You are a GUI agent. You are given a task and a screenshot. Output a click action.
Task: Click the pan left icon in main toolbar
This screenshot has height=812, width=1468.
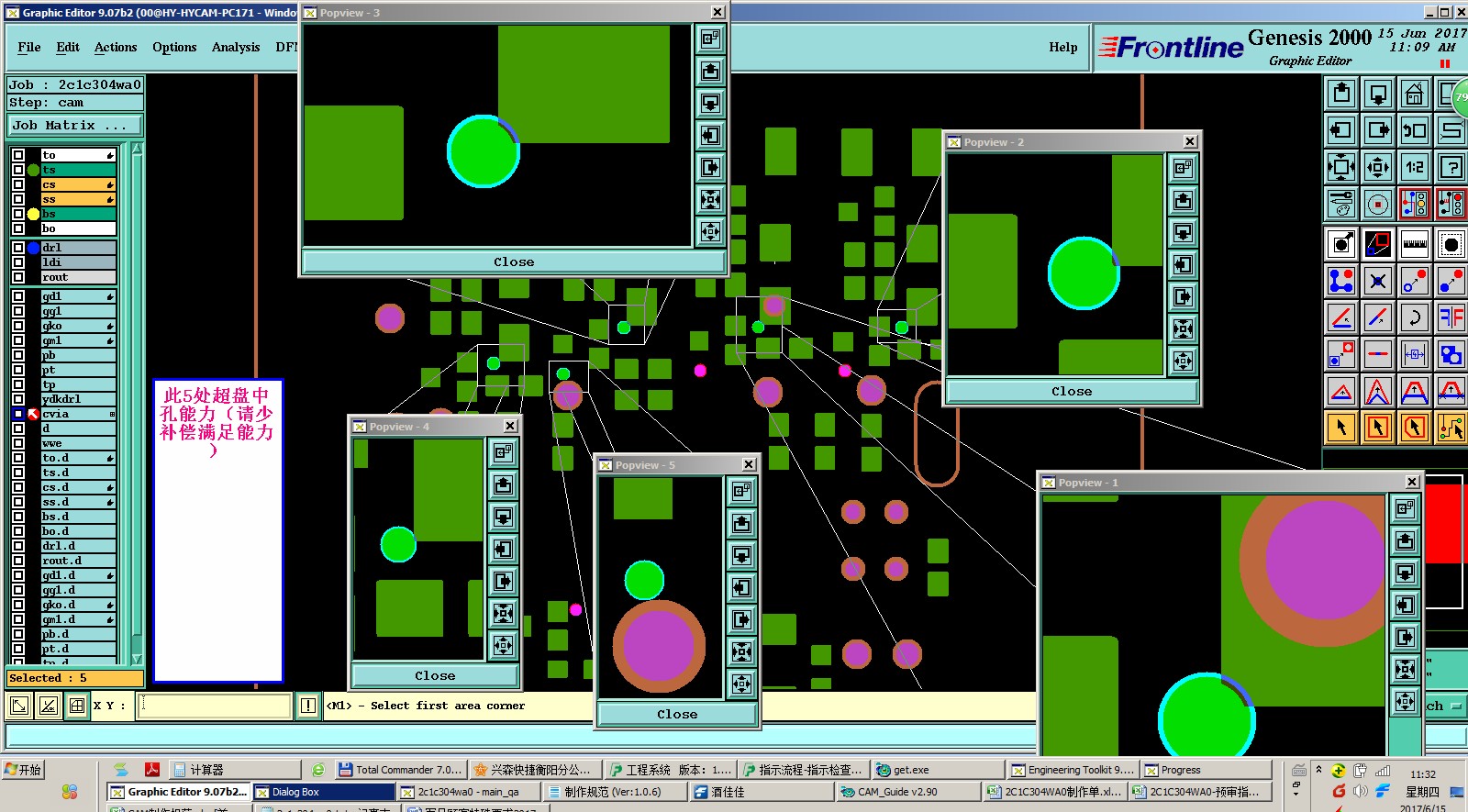point(1341,130)
